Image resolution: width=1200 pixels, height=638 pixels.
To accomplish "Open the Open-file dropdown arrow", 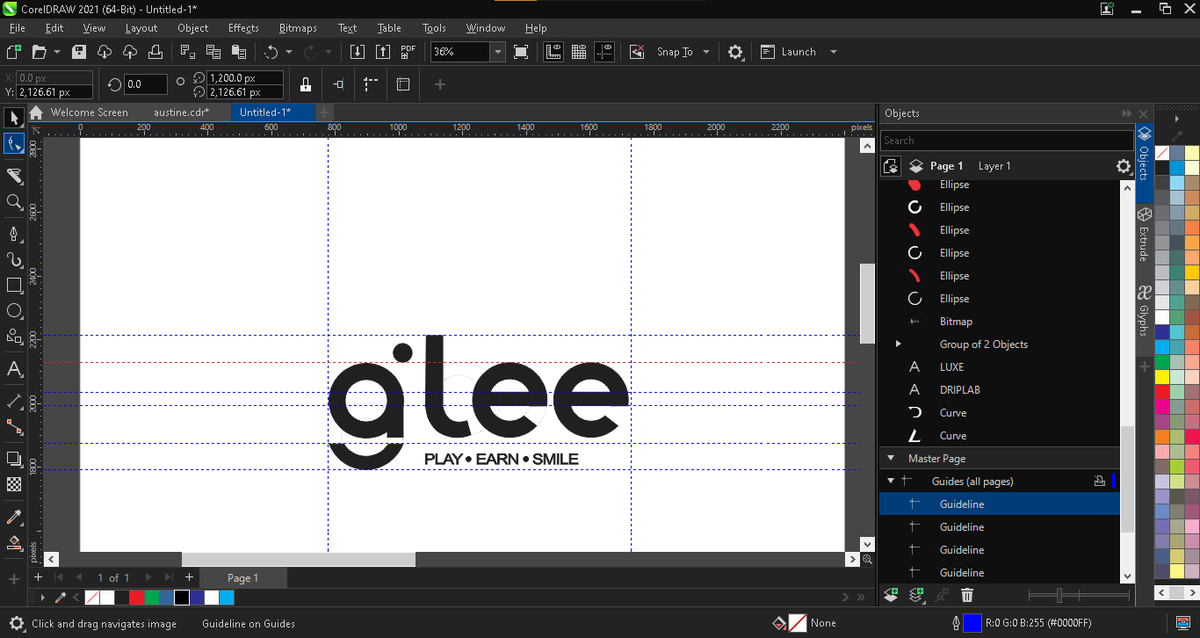I will click(56, 52).
